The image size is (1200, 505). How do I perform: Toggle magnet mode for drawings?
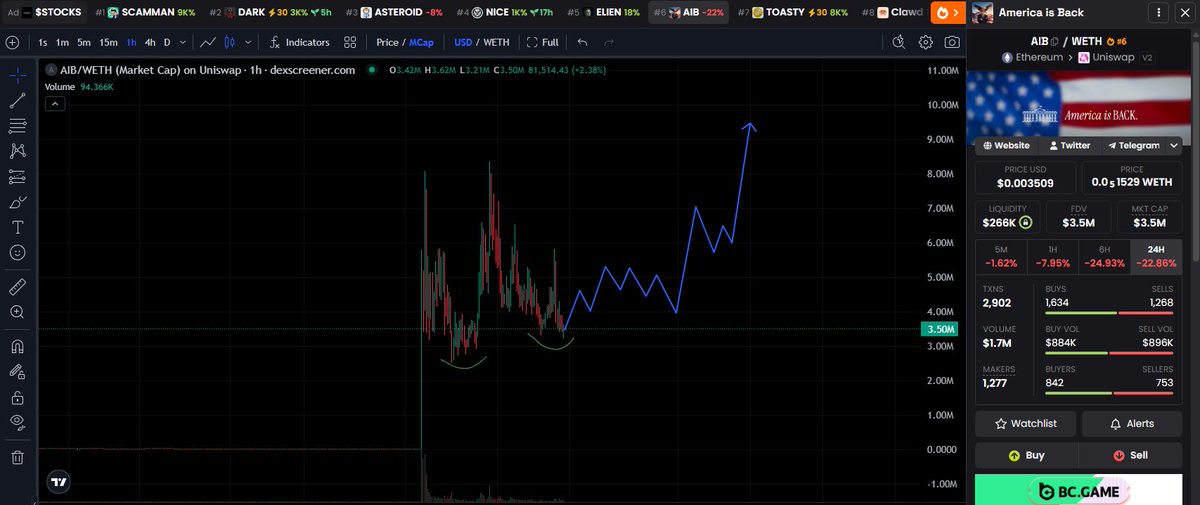[17, 347]
